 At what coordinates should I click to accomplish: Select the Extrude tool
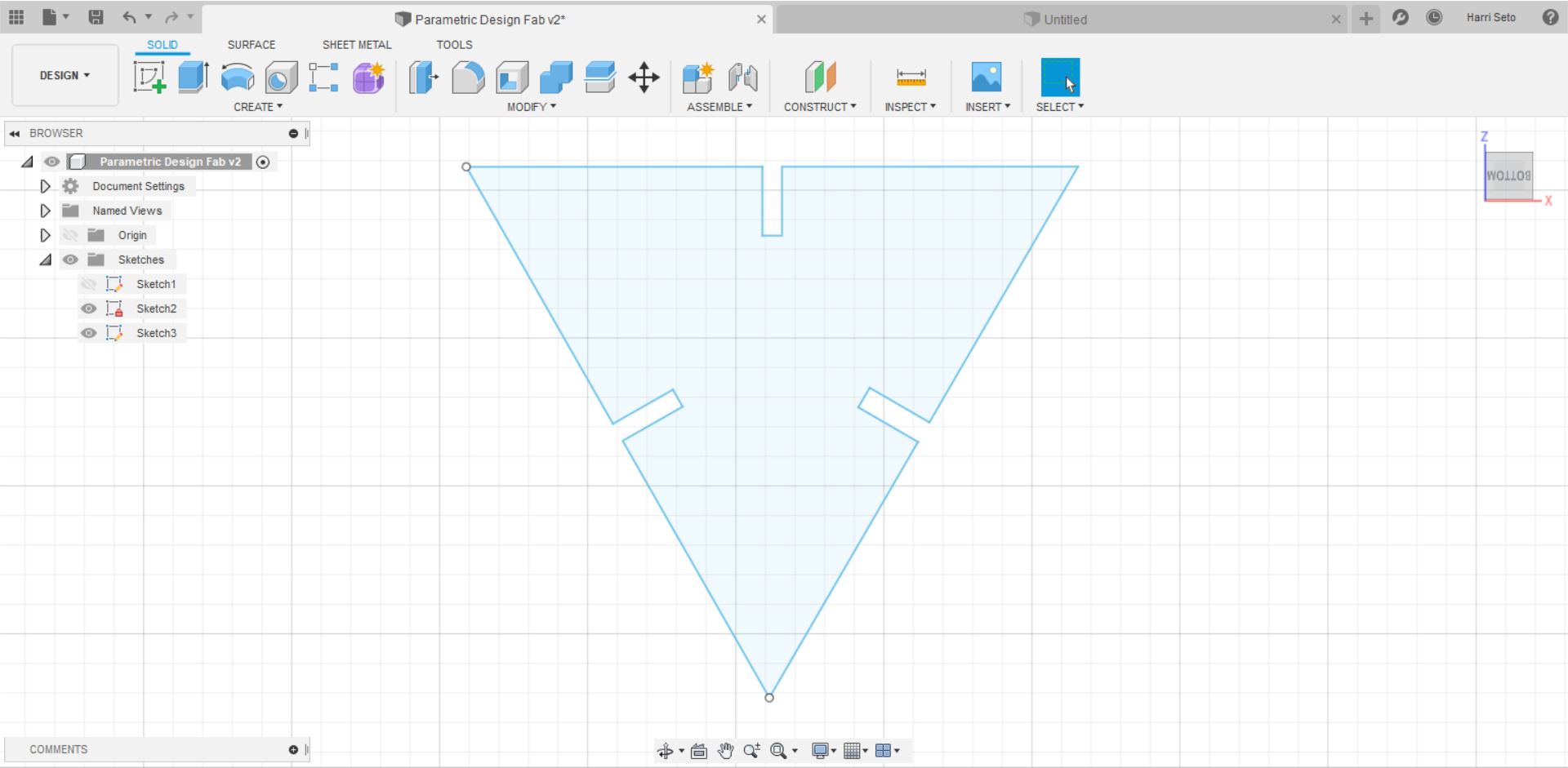click(194, 78)
